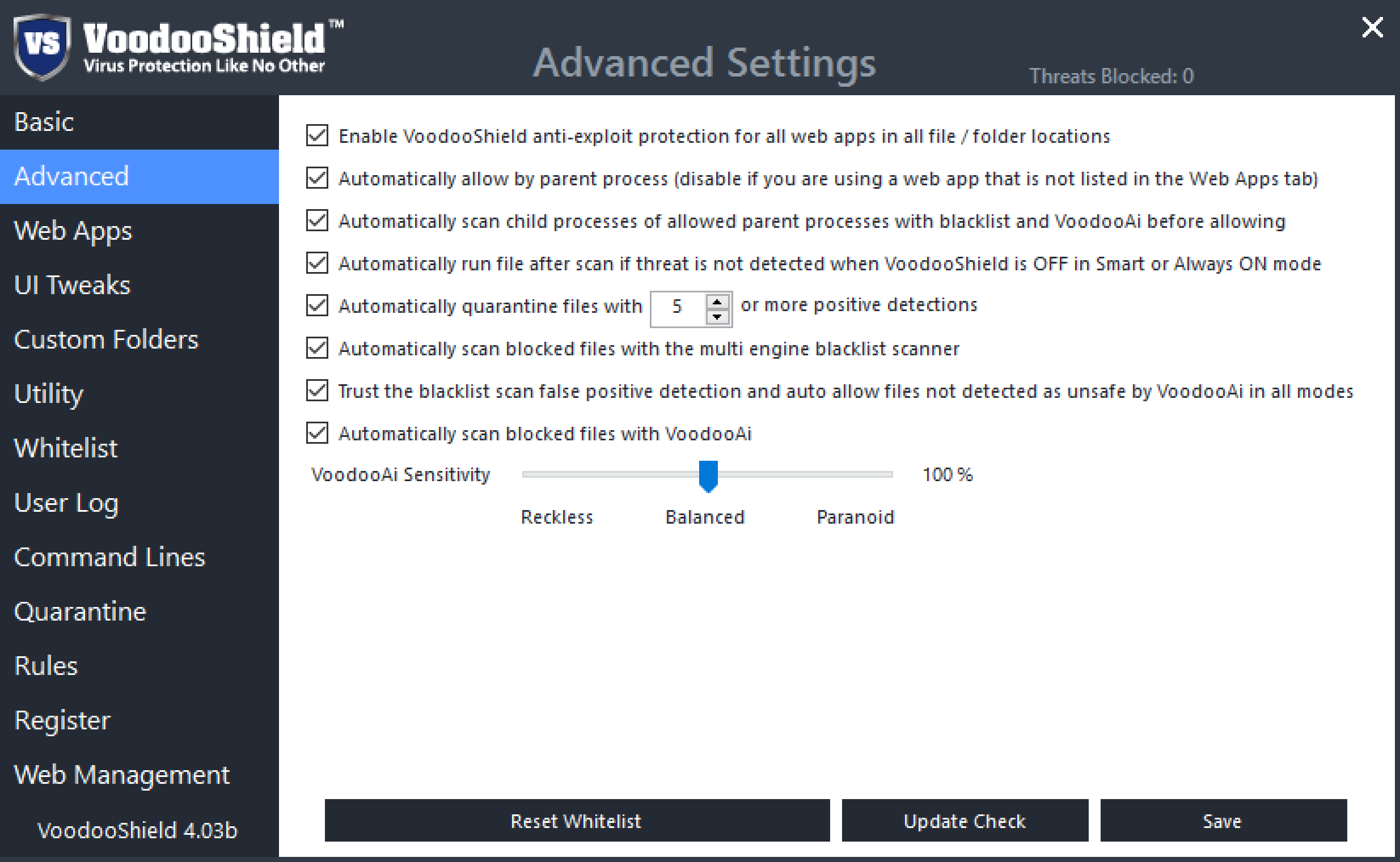Uncheck scan blocked files with VoodooAi
Image resolution: width=1400 pixels, height=862 pixels.
tap(317, 434)
